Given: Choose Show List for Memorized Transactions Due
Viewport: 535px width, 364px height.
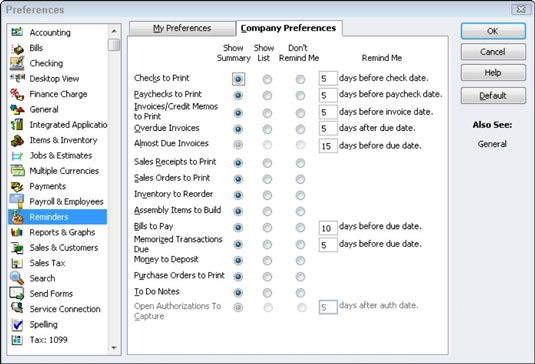Looking at the screenshot, I should 267,244.
